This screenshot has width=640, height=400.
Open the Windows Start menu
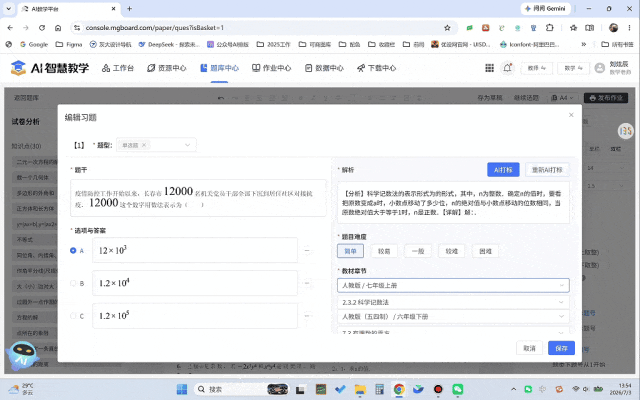(x=182, y=389)
